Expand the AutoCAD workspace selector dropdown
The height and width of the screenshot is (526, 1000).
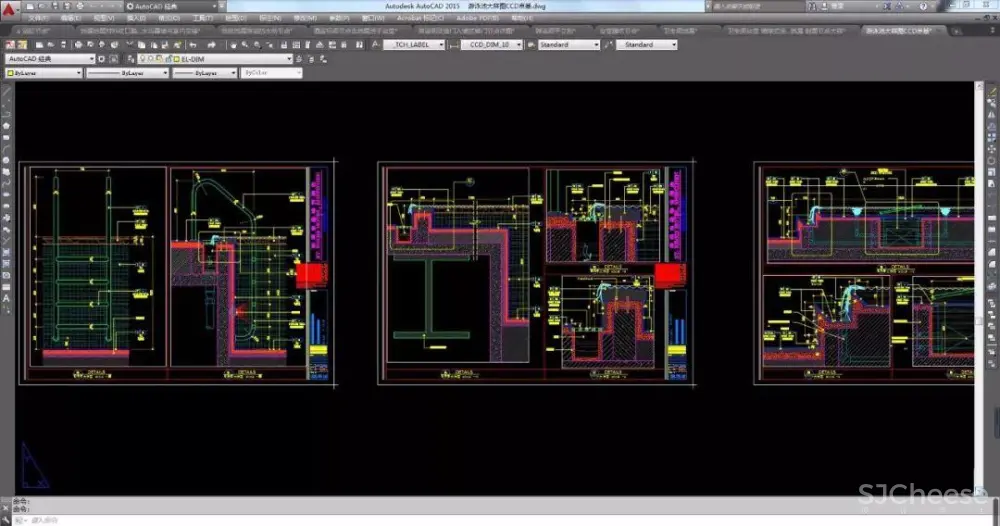click(x=92, y=59)
